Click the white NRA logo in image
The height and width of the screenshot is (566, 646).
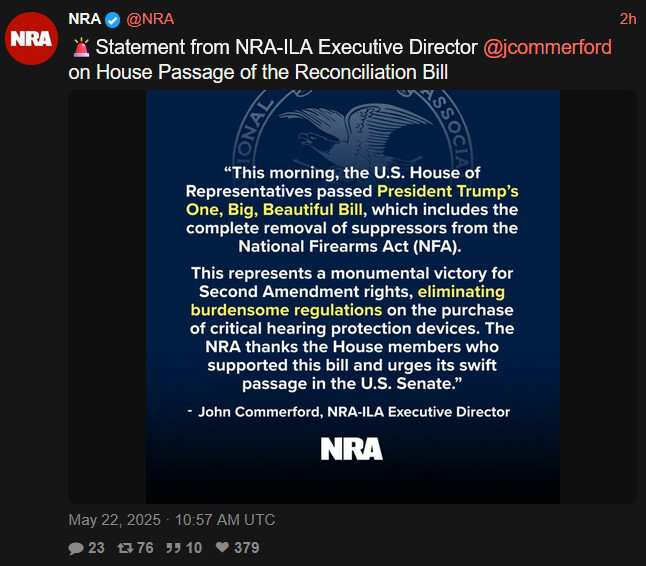tap(351, 449)
